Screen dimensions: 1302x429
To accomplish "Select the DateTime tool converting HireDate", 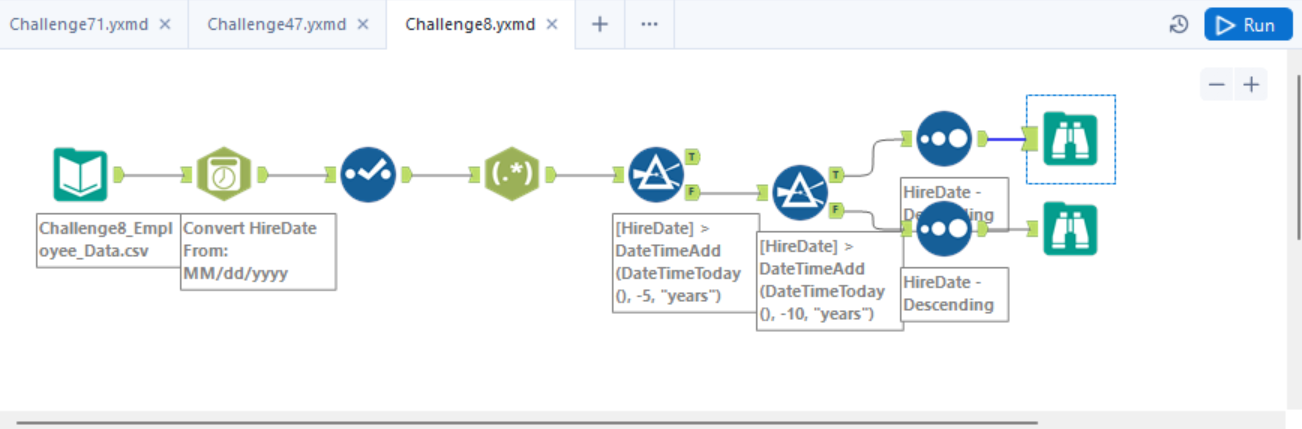I will coord(224,174).
